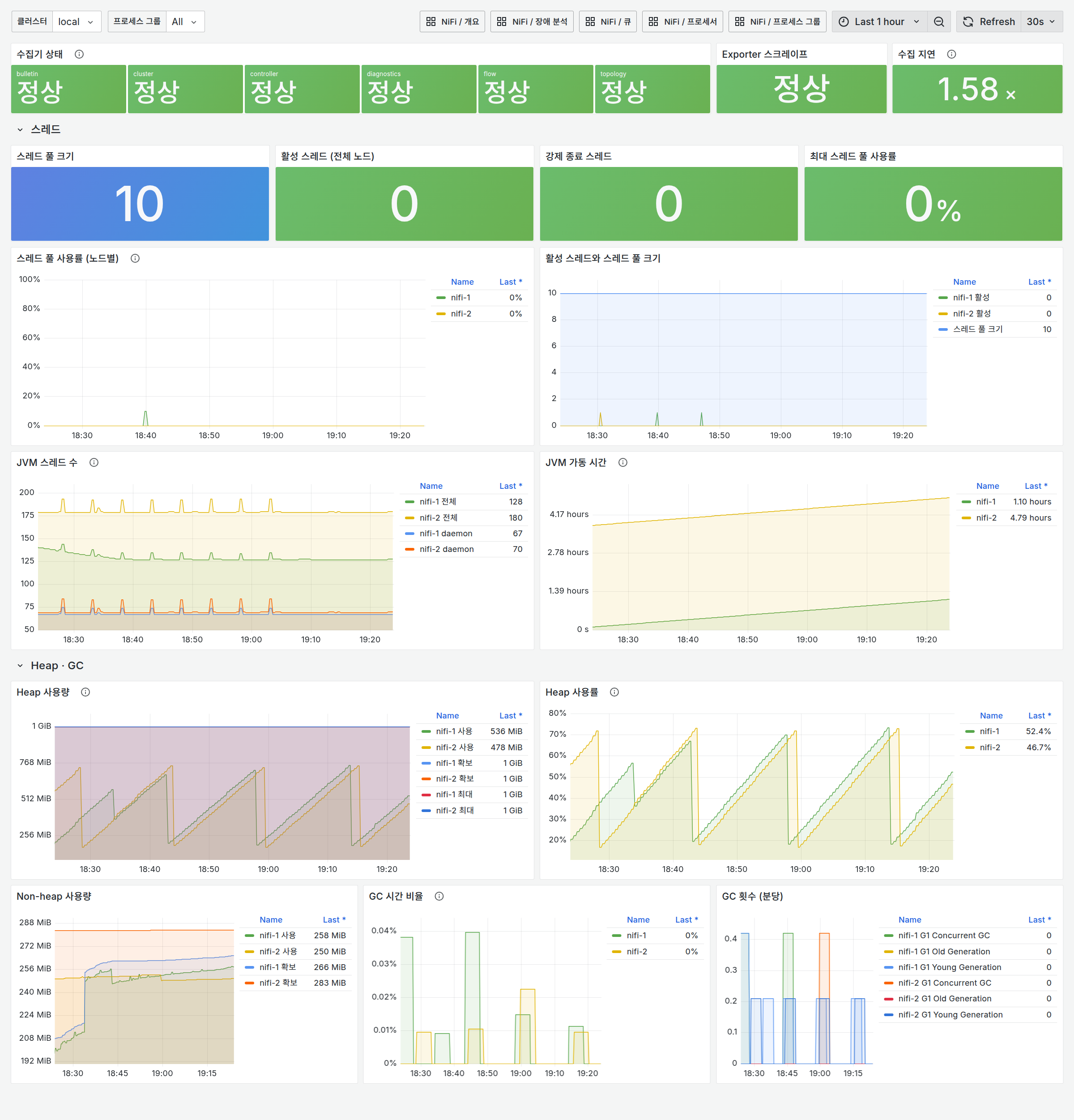The width and height of the screenshot is (1074, 1120).
Task: Toggle nifi-1 사용 series in Heap 사용량 legend
Action: click(x=454, y=731)
